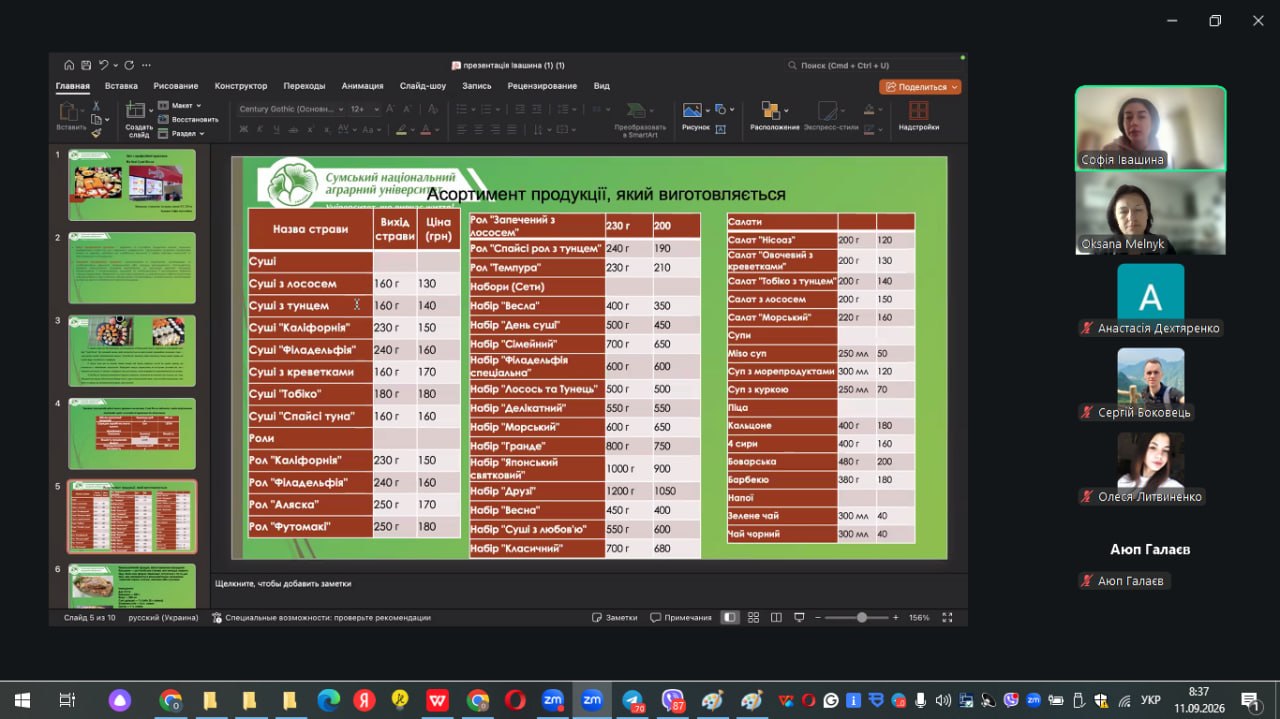Expand the Макет layout dropdown
This screenshot has width=1280, height=719.
(179, 105)
